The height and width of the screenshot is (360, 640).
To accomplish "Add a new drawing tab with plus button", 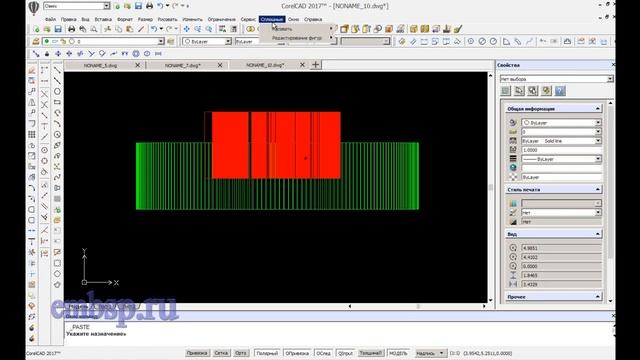I will (316, 65).
